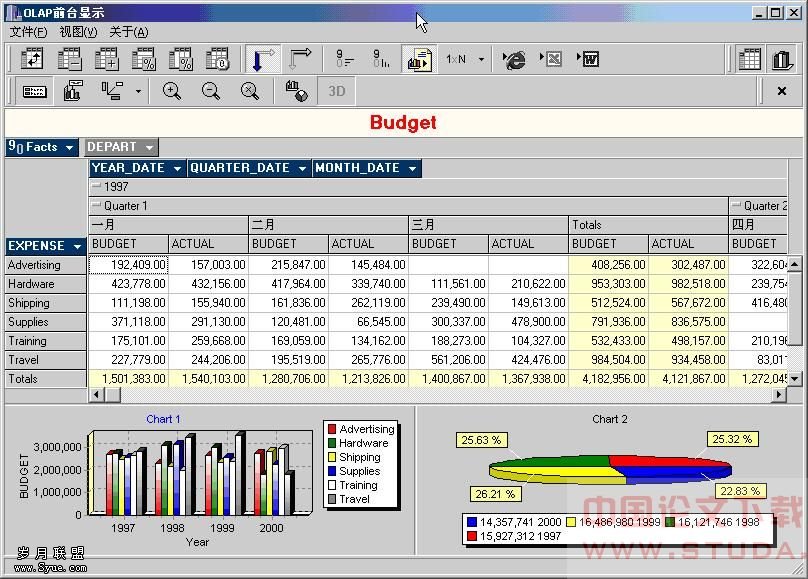808x579 pixels.
Task: Collapse the Quarter 2 header
Action: tap(736, 205)
